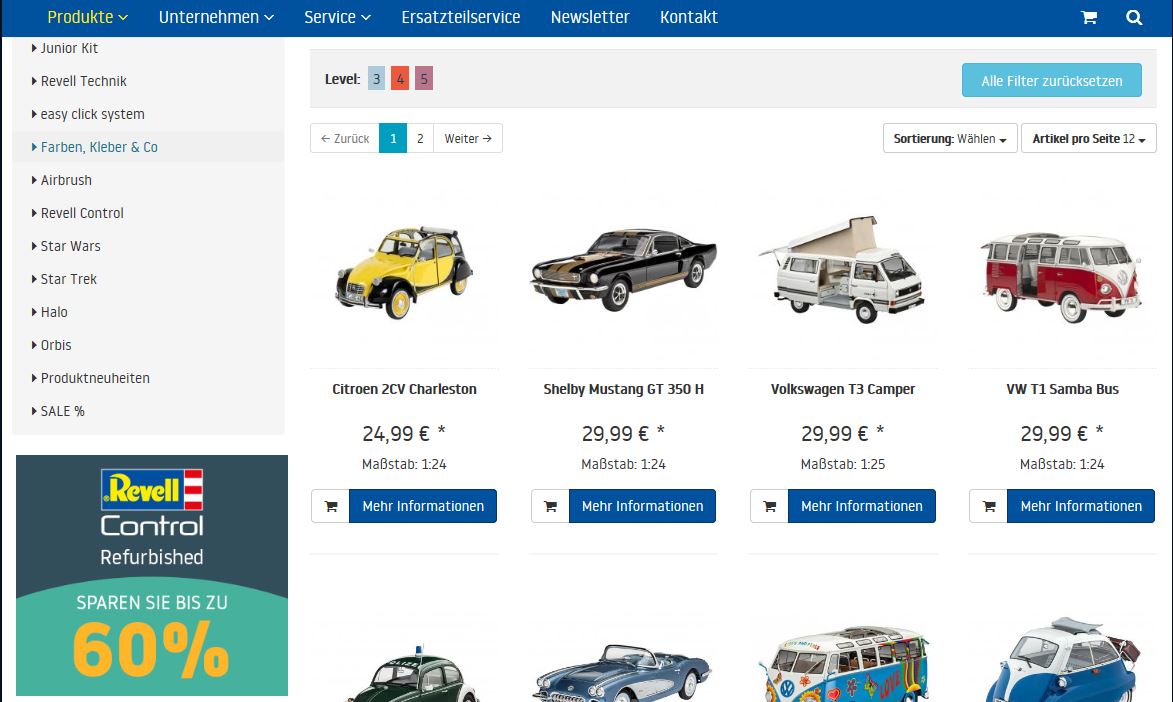
Task: Toggle the Level 3 filter
Action: coord(376,79)
